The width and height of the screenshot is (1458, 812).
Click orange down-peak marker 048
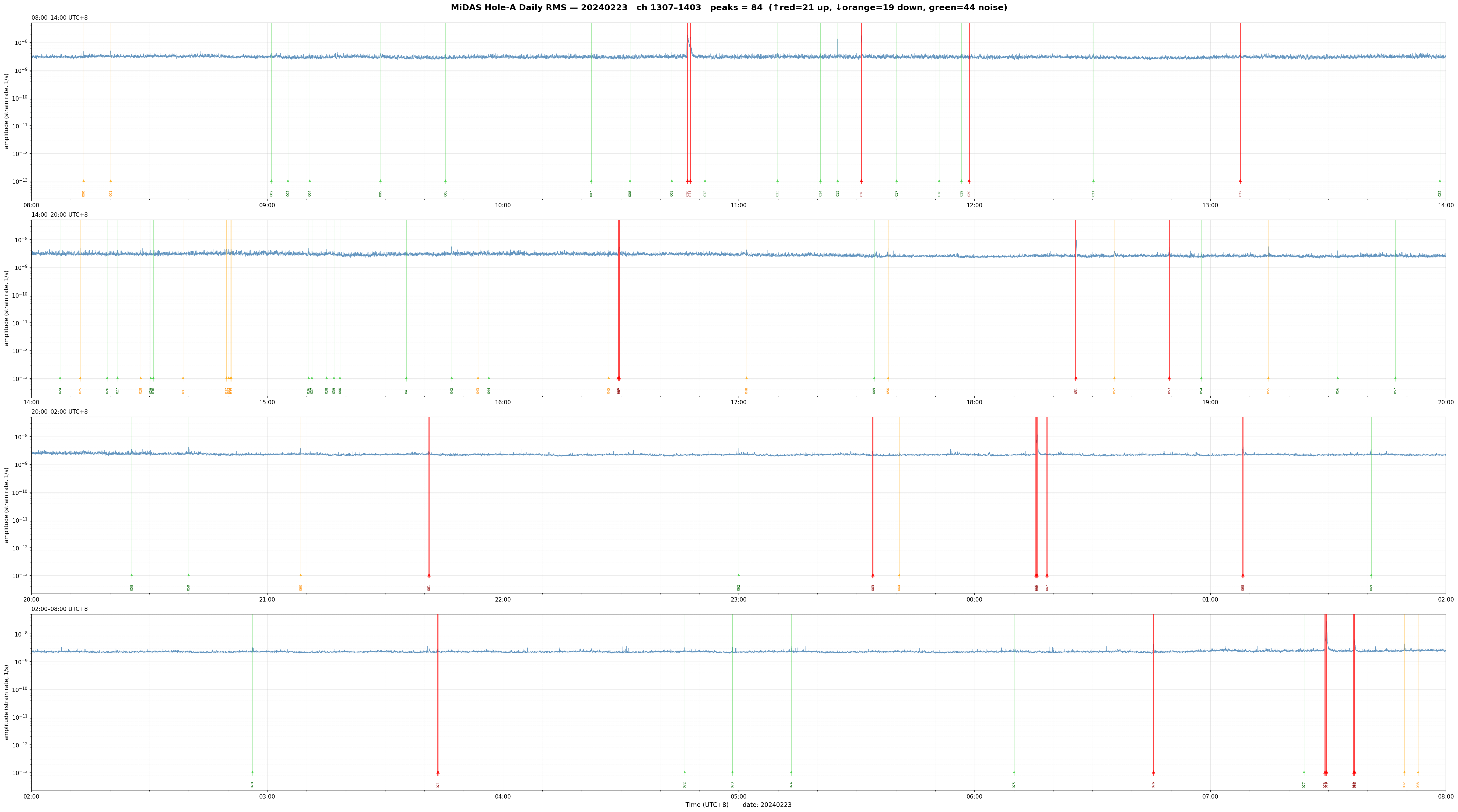(x=747, y=378)
